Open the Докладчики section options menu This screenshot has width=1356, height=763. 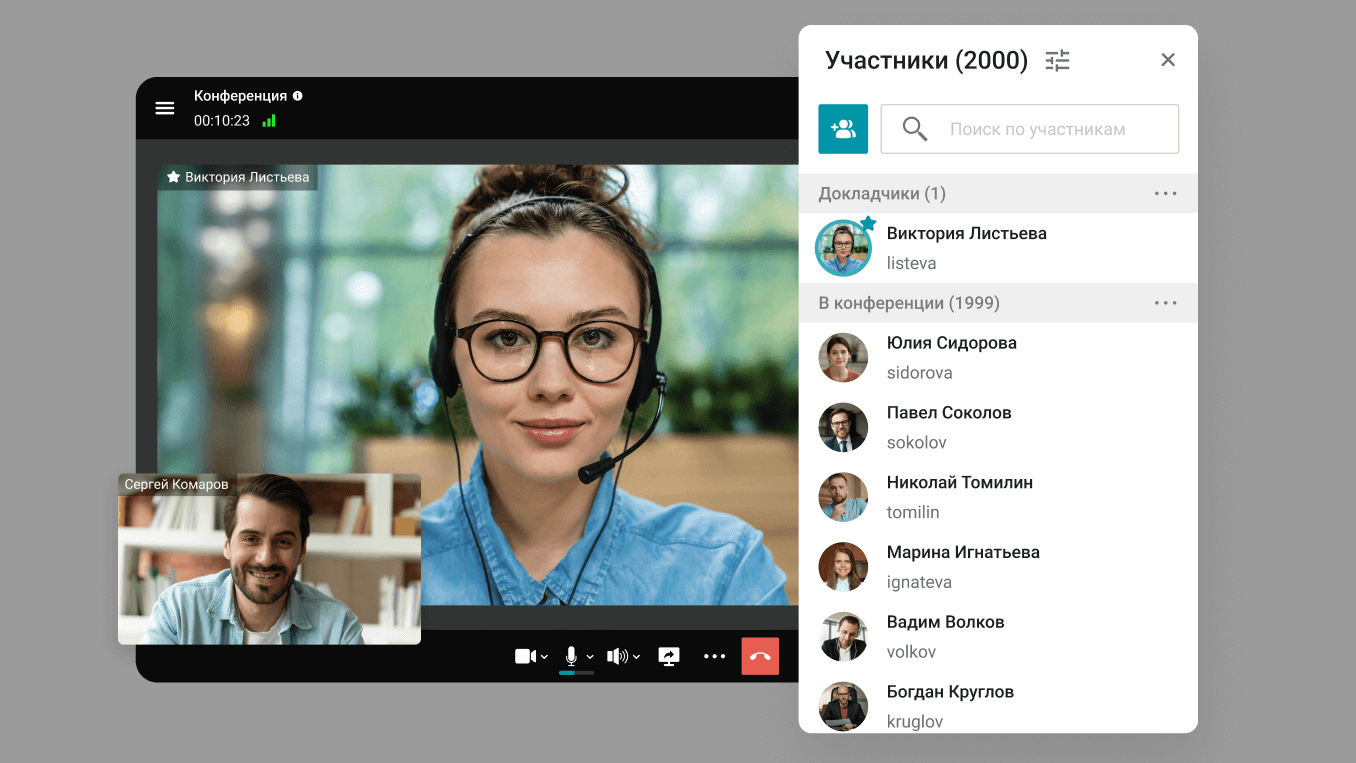click(x=1165, y=194)
